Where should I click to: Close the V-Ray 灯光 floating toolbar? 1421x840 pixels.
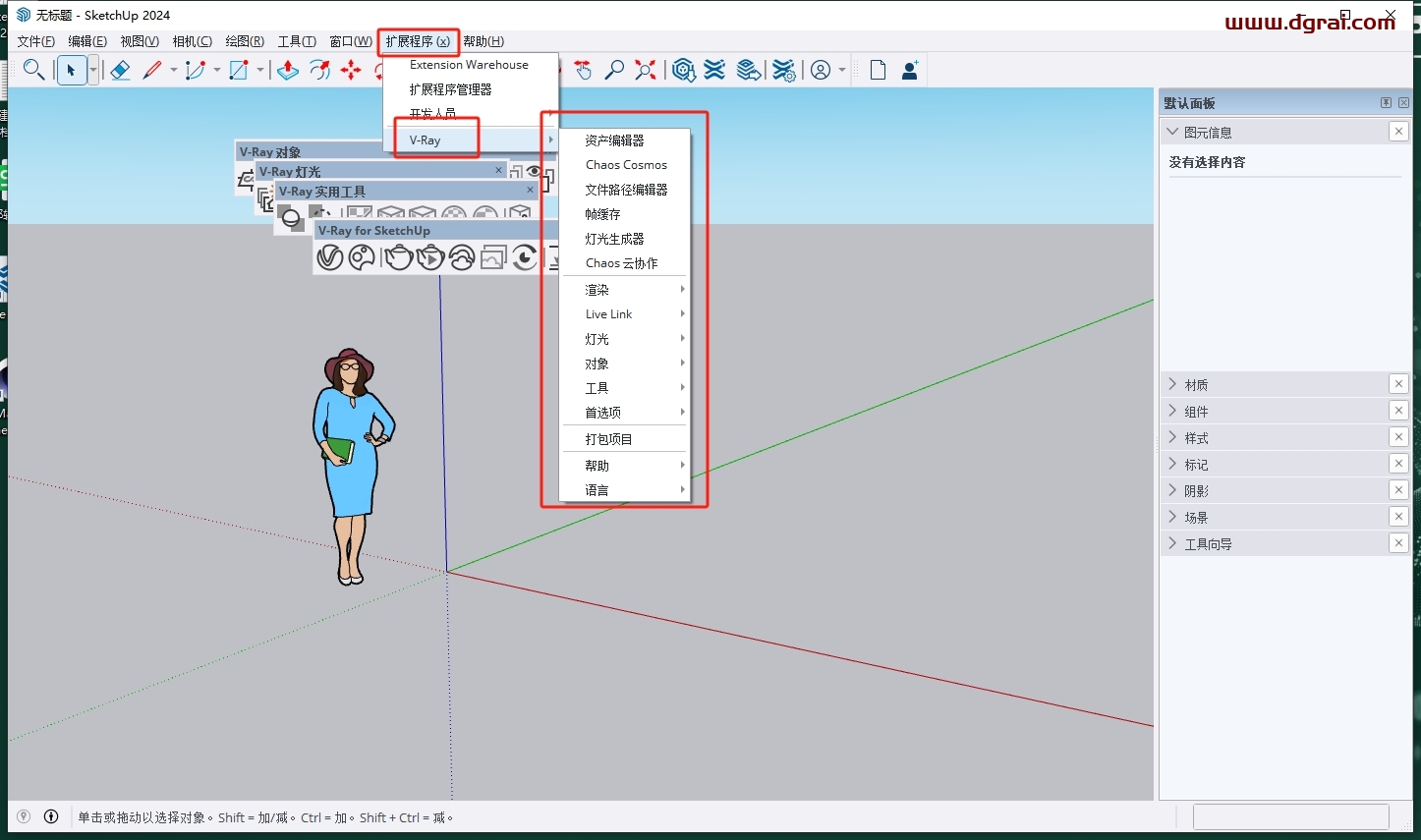(x=498, y=170)
